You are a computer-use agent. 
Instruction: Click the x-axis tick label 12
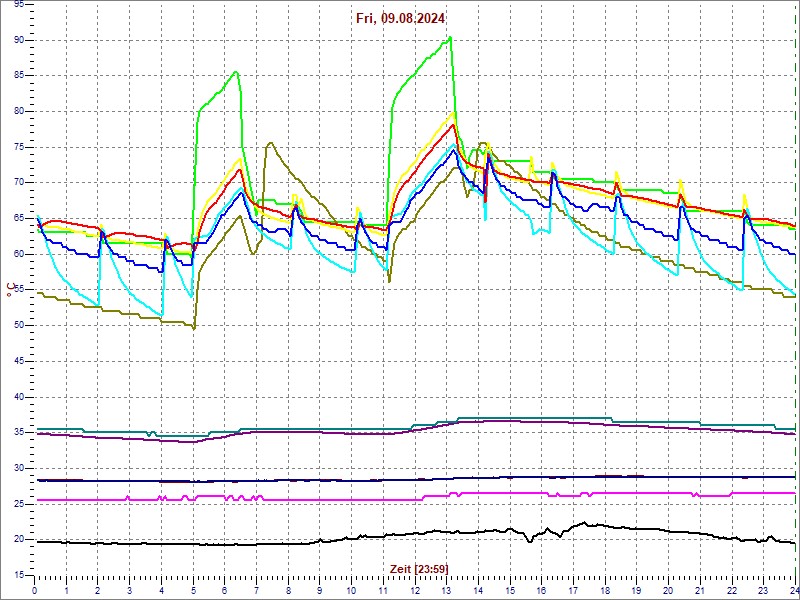(415, 590)
